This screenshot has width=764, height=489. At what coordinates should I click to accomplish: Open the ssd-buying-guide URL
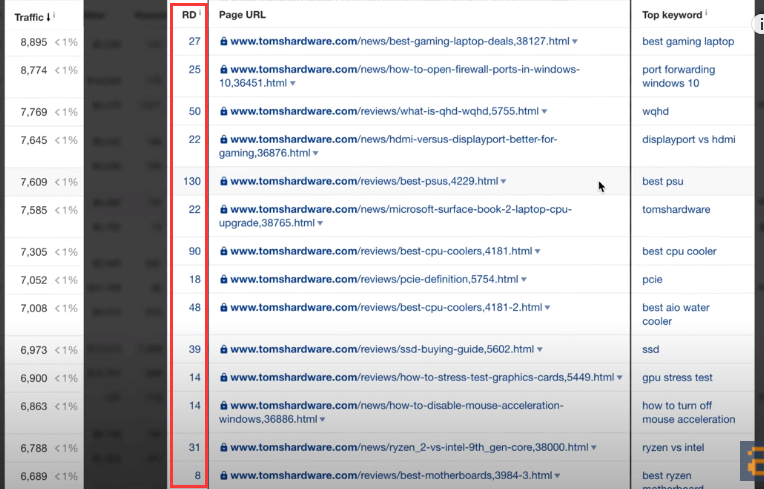coord(382,350)
